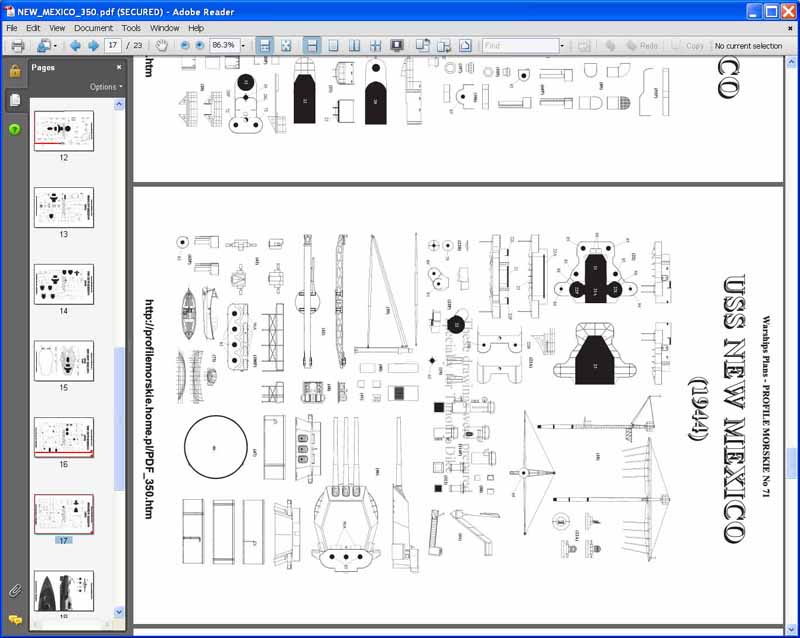Select the page 13 thumbnail
The image size is (800, 638).
(x=64, y=207)
